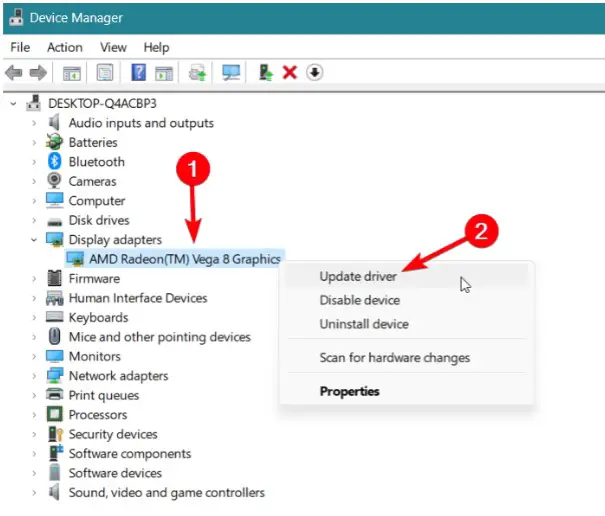Click the Properties sheet toolbar icon

105,72
